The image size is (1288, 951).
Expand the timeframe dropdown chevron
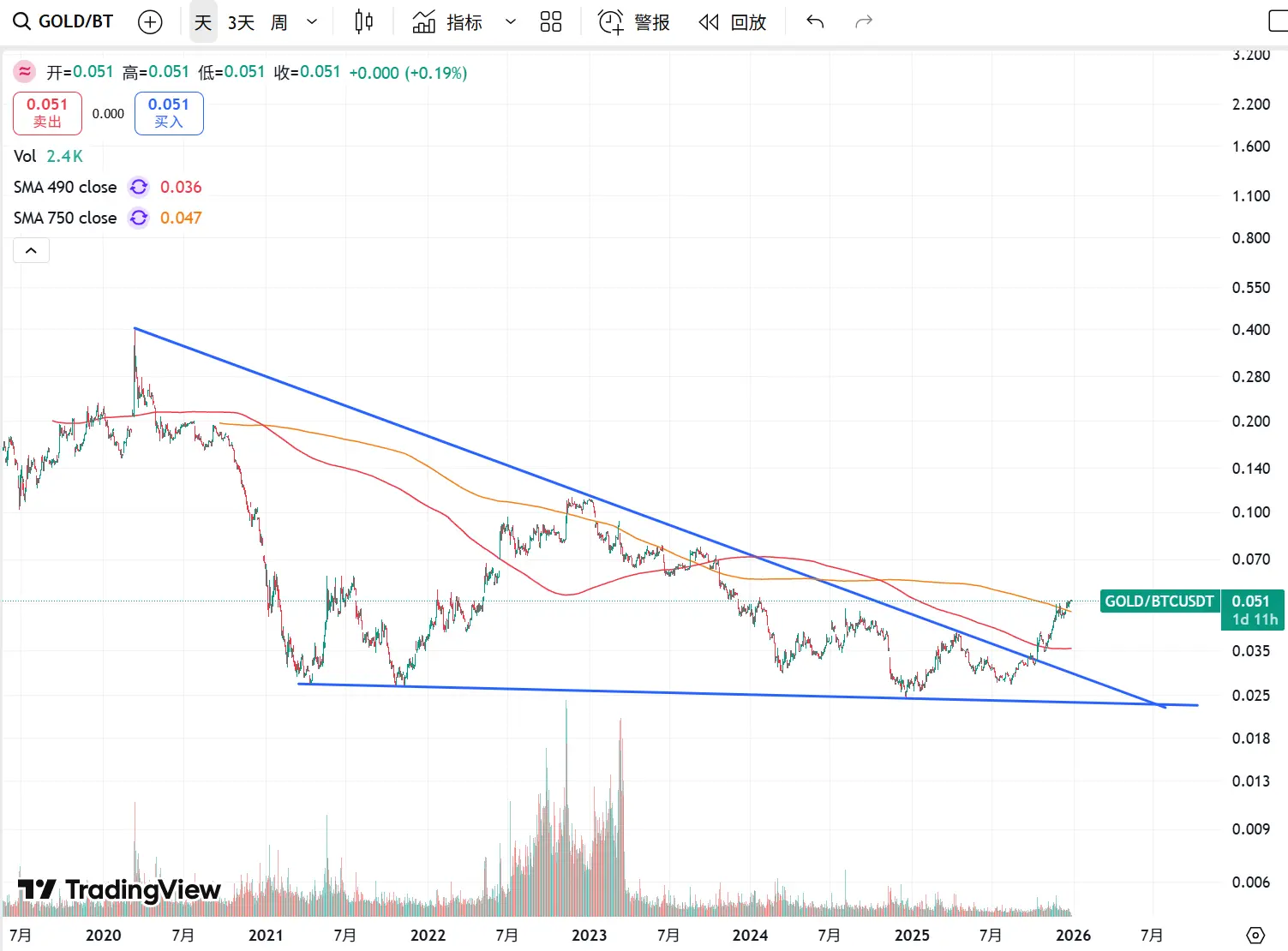pos(312,22)
